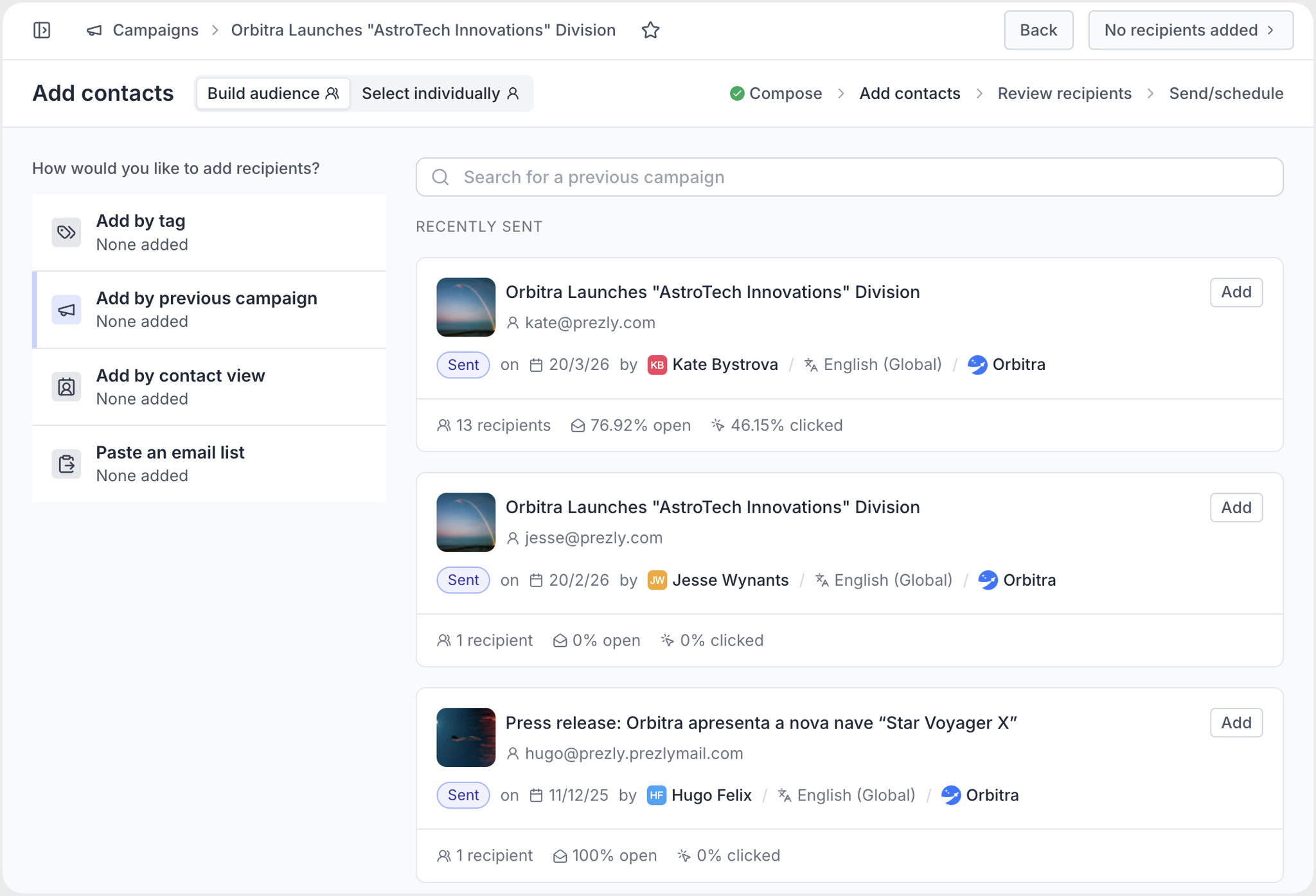Click the Campaigns megaphone icon in breadcrumb
Image resolution: width=1316 pixels, height=896 pixels.
94,30
